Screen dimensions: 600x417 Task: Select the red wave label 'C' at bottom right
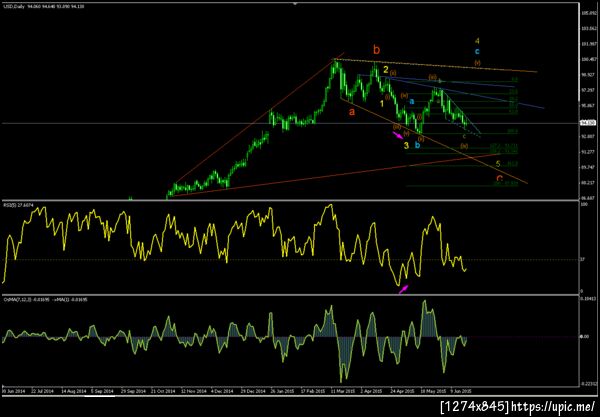tap(499, 178)
